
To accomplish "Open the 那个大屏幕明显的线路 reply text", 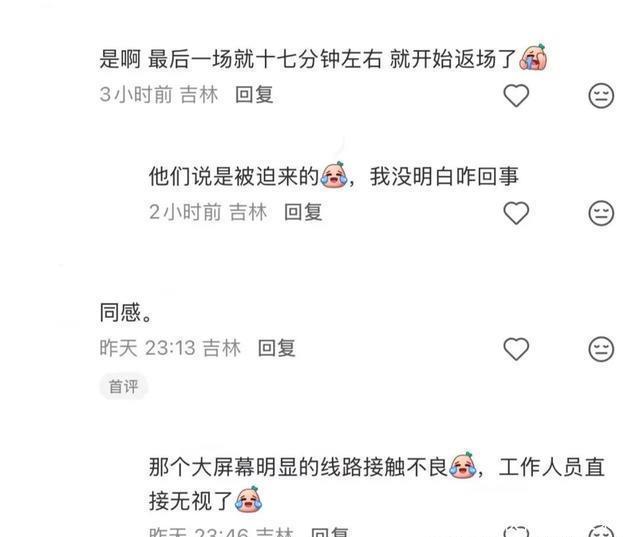I will click(x=376, y=484).
